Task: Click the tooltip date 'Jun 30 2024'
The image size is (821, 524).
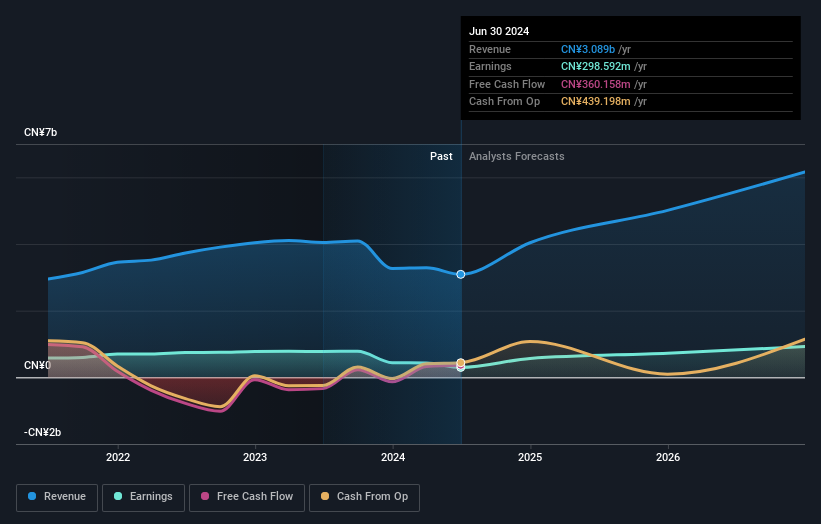Action: pos(499,31)
